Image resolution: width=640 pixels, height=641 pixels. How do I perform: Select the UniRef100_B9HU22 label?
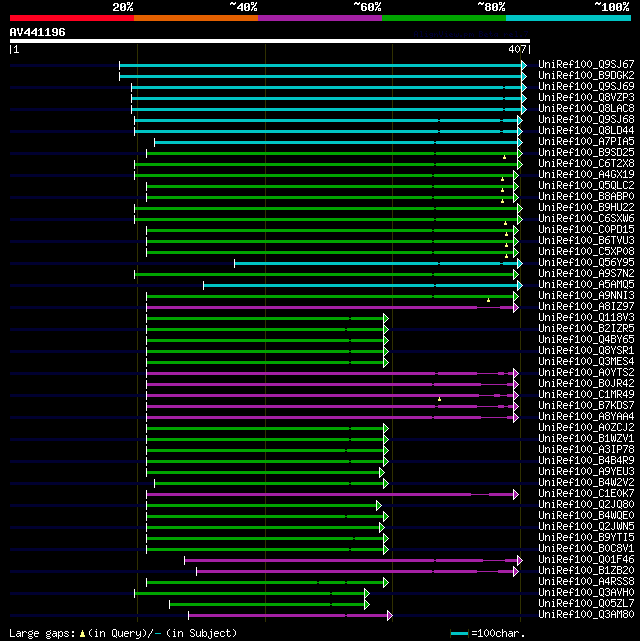point(586,208)
